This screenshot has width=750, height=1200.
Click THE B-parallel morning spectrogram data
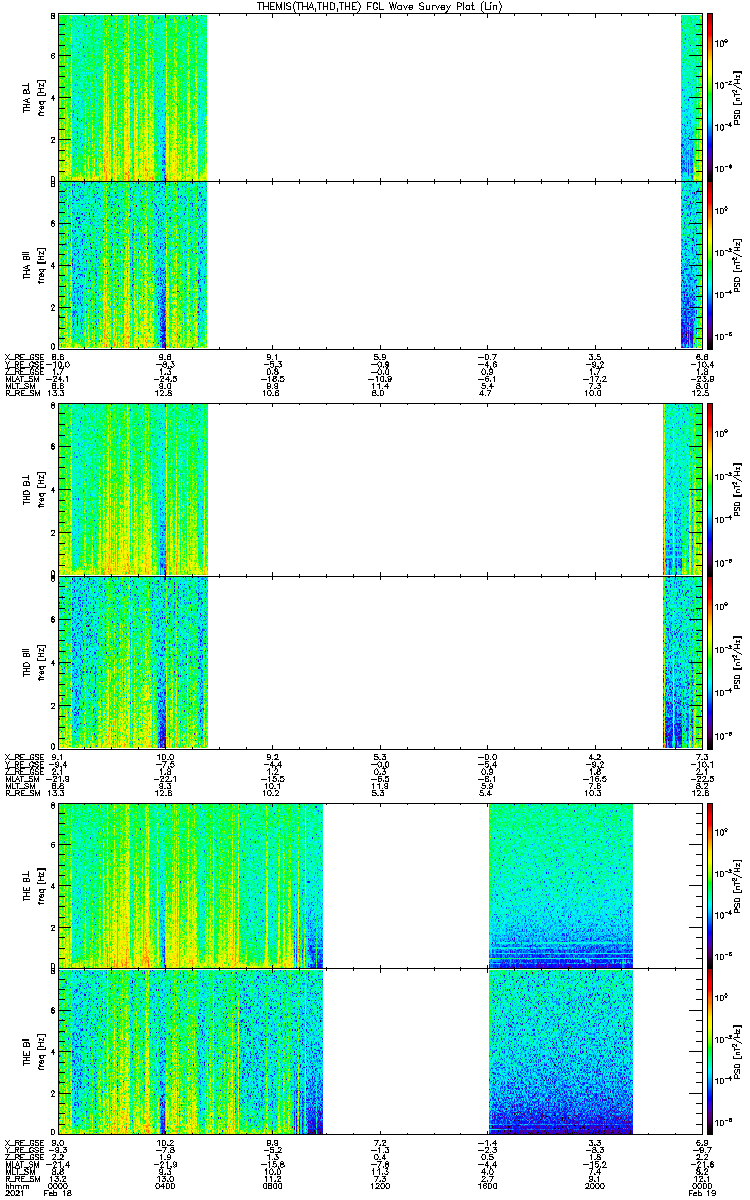coord(191,1052)
